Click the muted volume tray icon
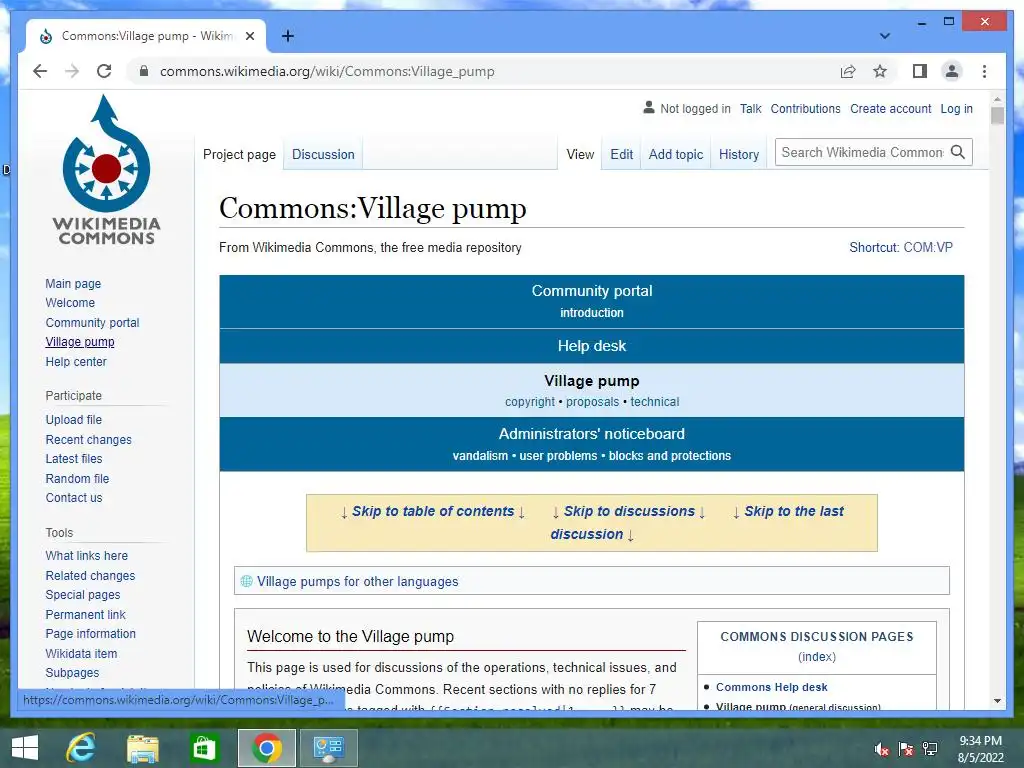The image size is (1024, 768). [x=882, y=749]
